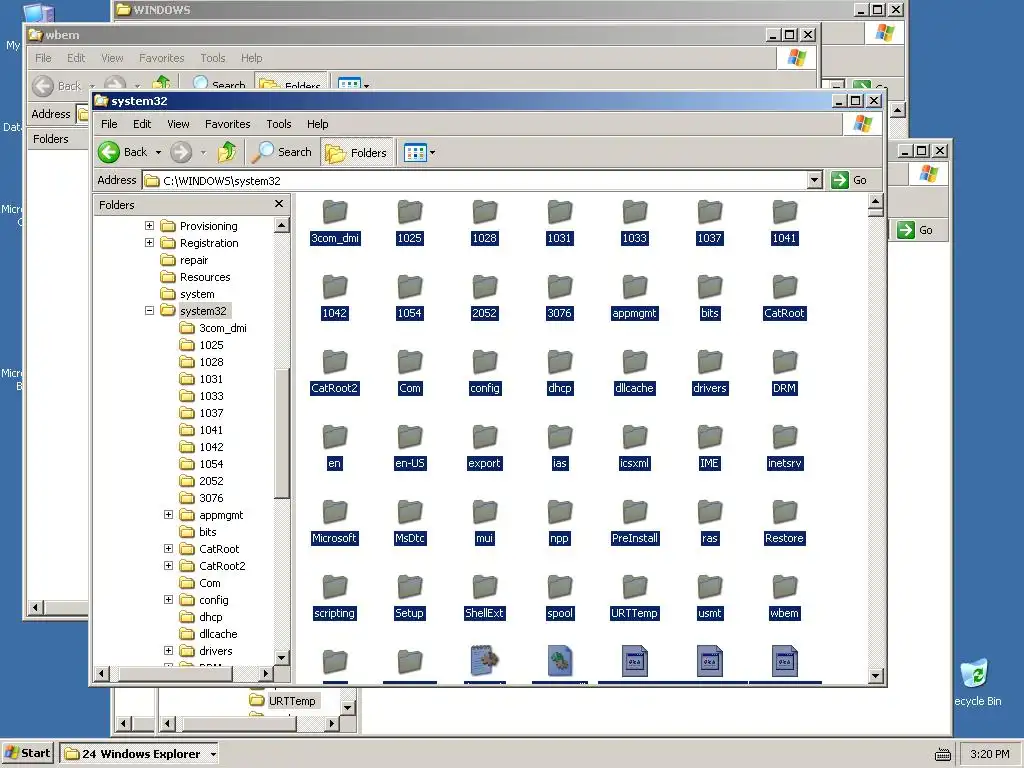Close the Folders pane

(279, 204)
